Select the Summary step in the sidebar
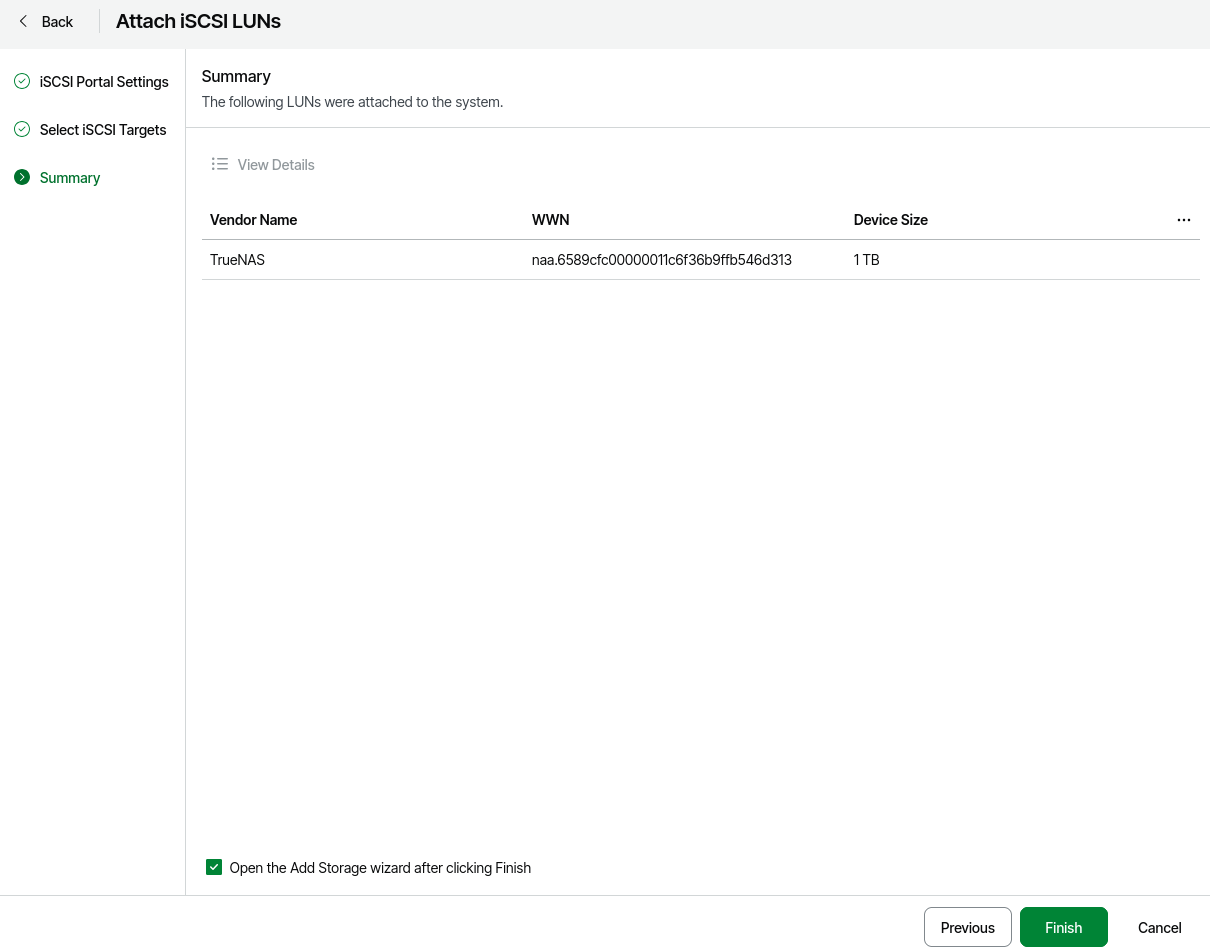 70,178
